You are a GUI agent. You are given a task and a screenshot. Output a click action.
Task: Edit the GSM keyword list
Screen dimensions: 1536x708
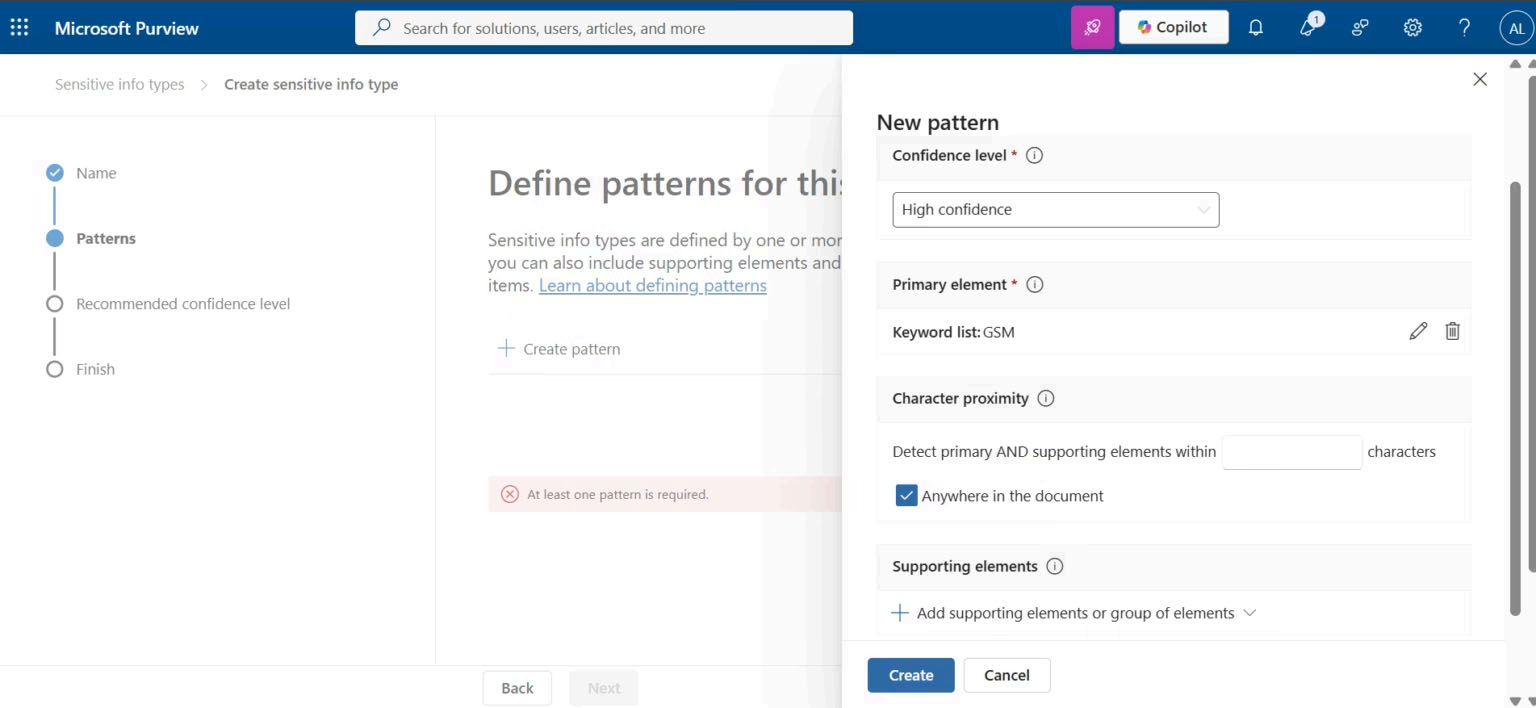(1418, 331)
